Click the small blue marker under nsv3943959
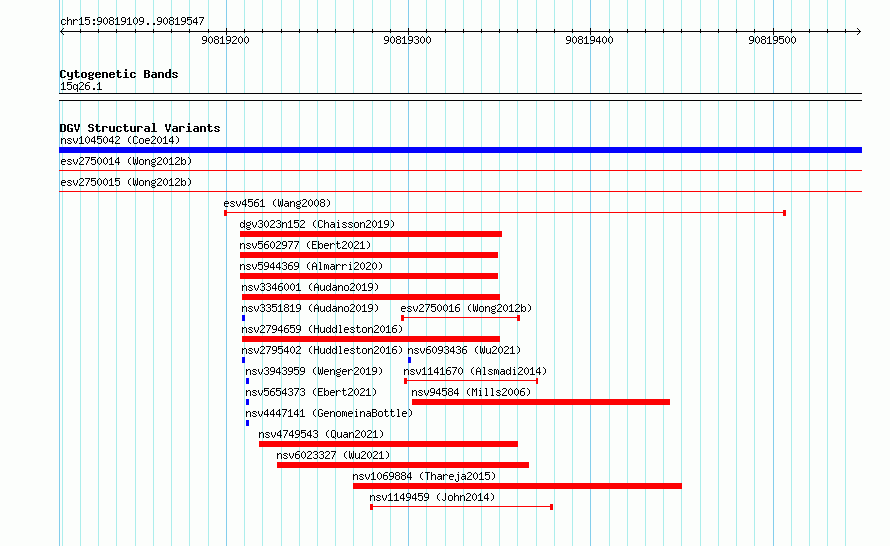 coord(247,381)
